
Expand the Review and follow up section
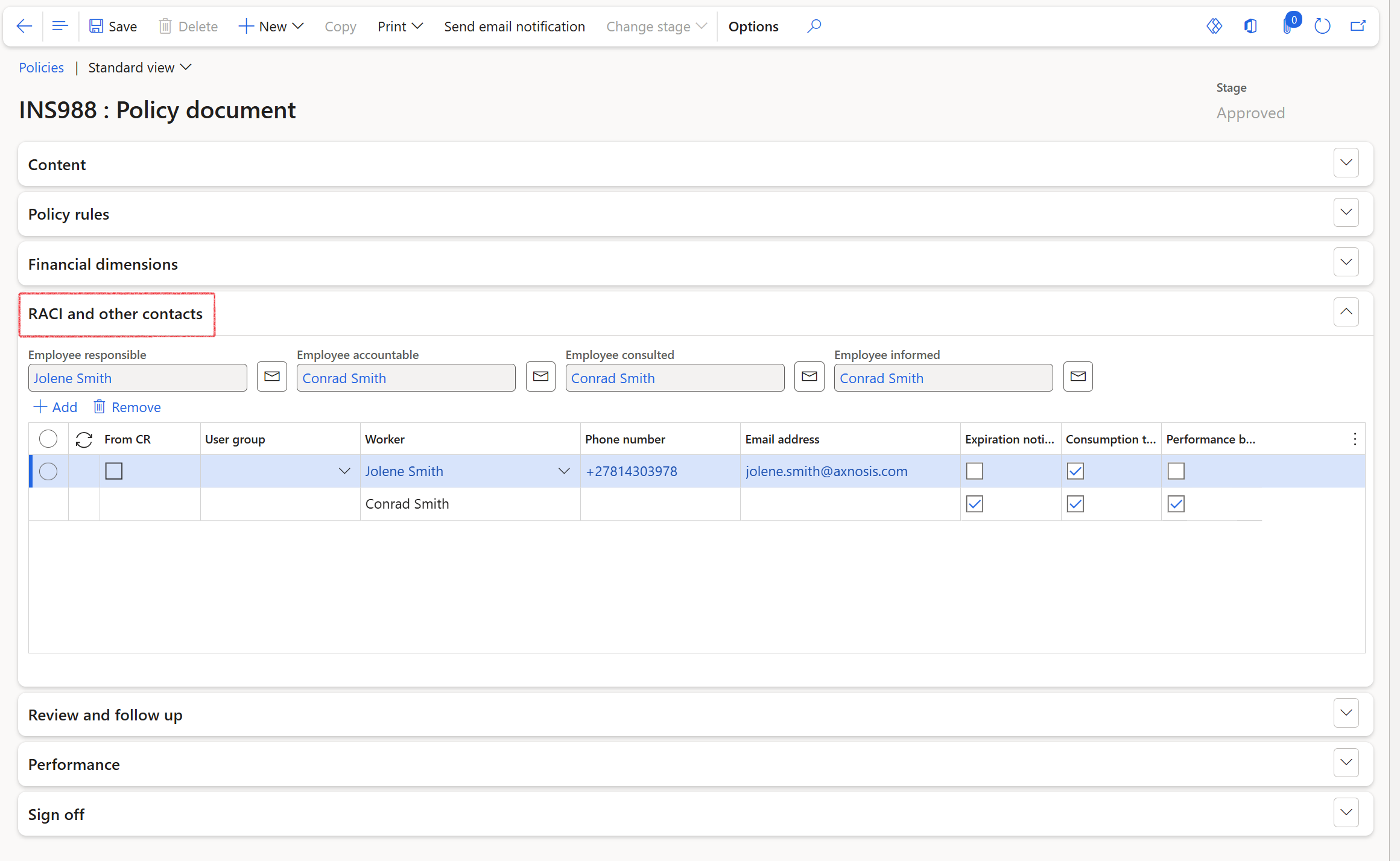(1346, 713)
